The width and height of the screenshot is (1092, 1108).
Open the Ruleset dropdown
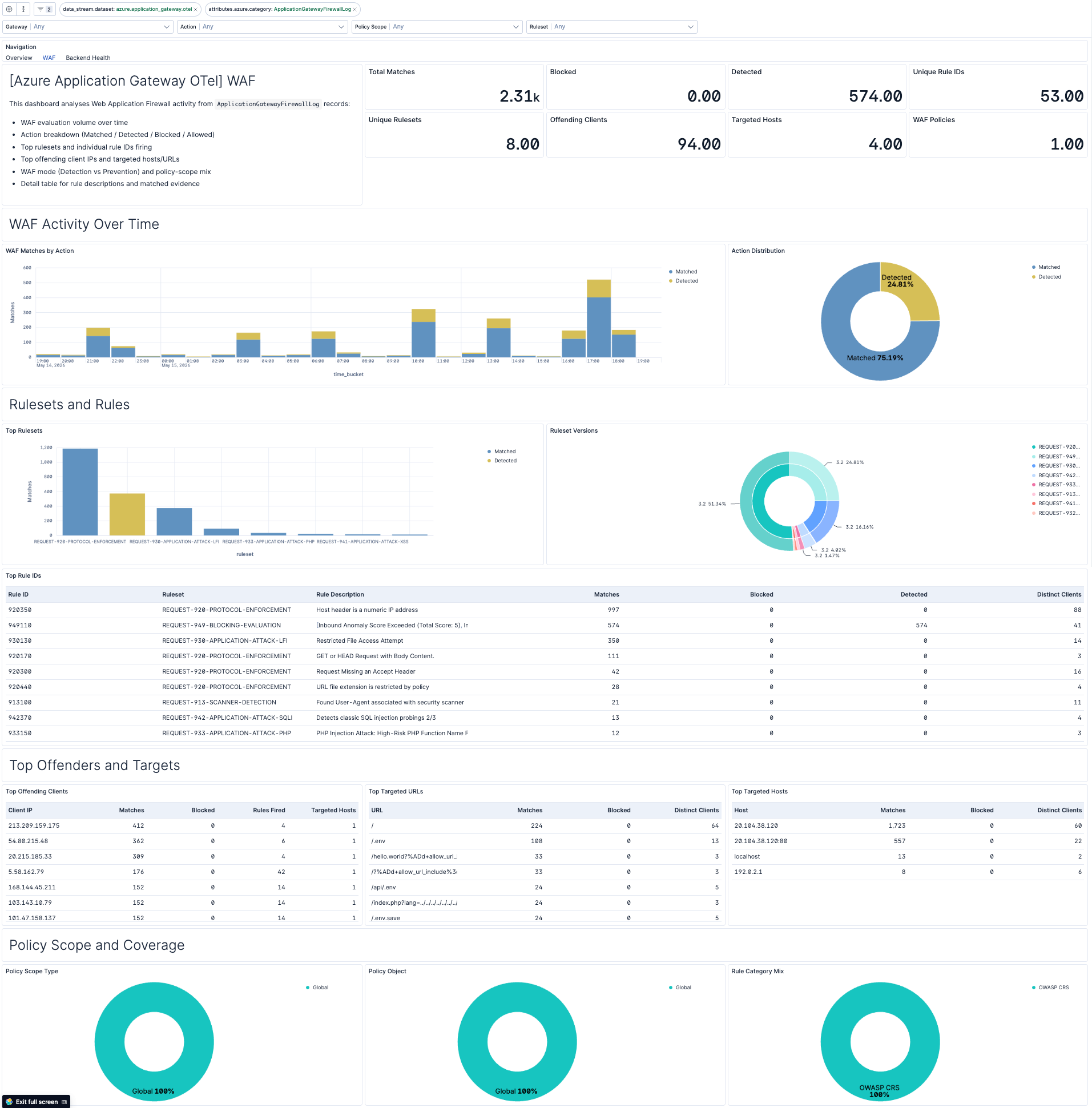tap(612, 27)
